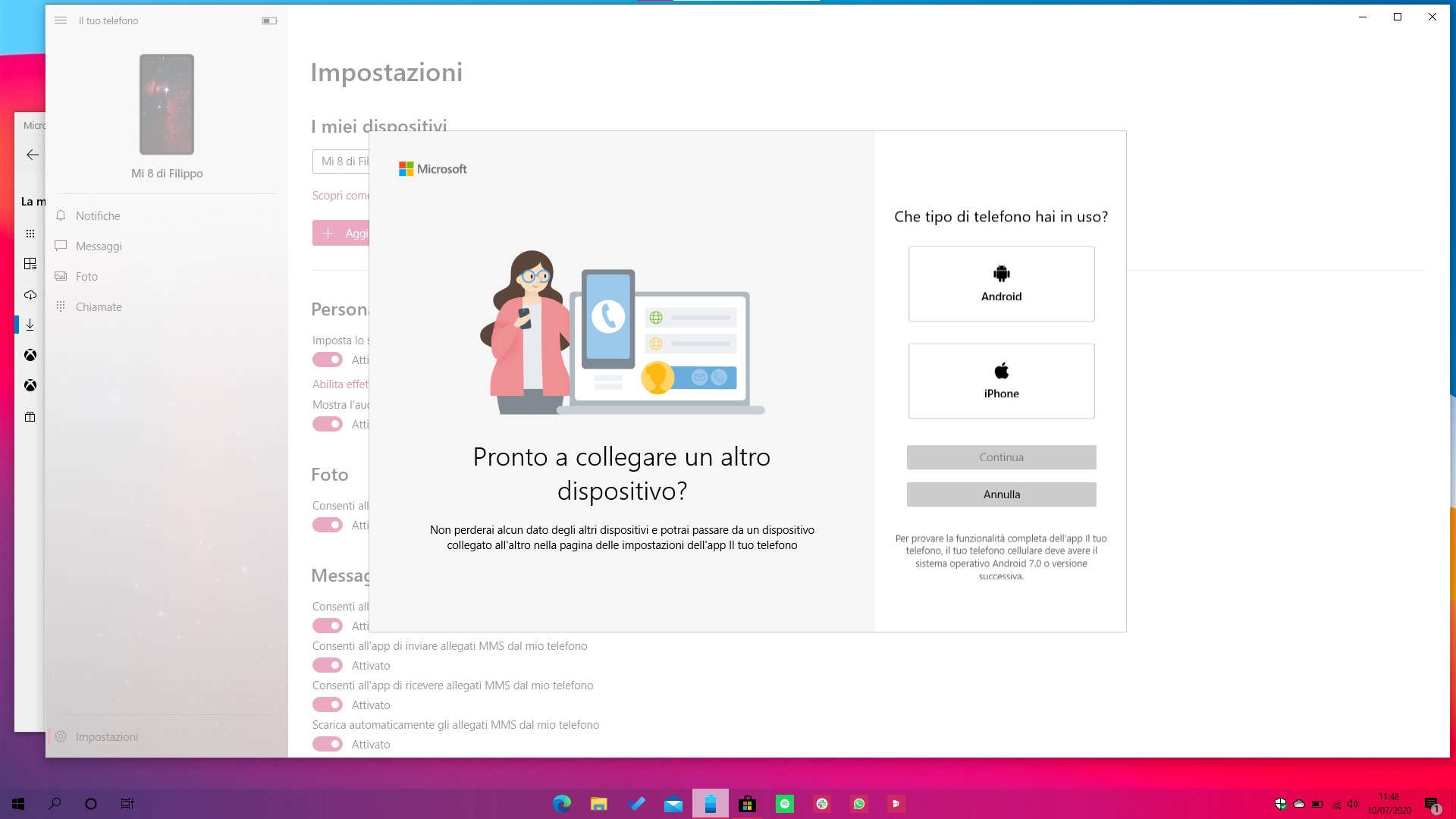
Task: Toggle automatic MMS download switch
Action: click(328, 744)
